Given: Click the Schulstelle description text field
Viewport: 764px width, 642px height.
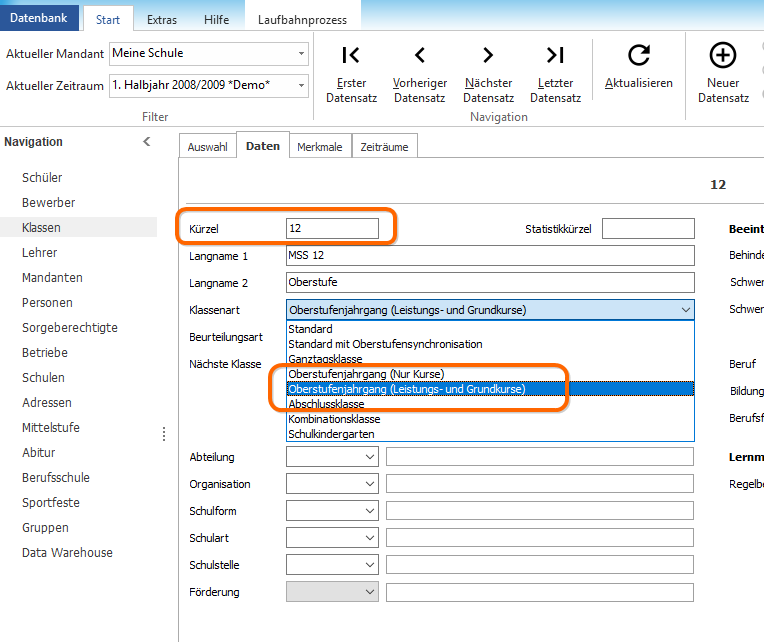Looking at the screenshot, I should tap(540, 565).
